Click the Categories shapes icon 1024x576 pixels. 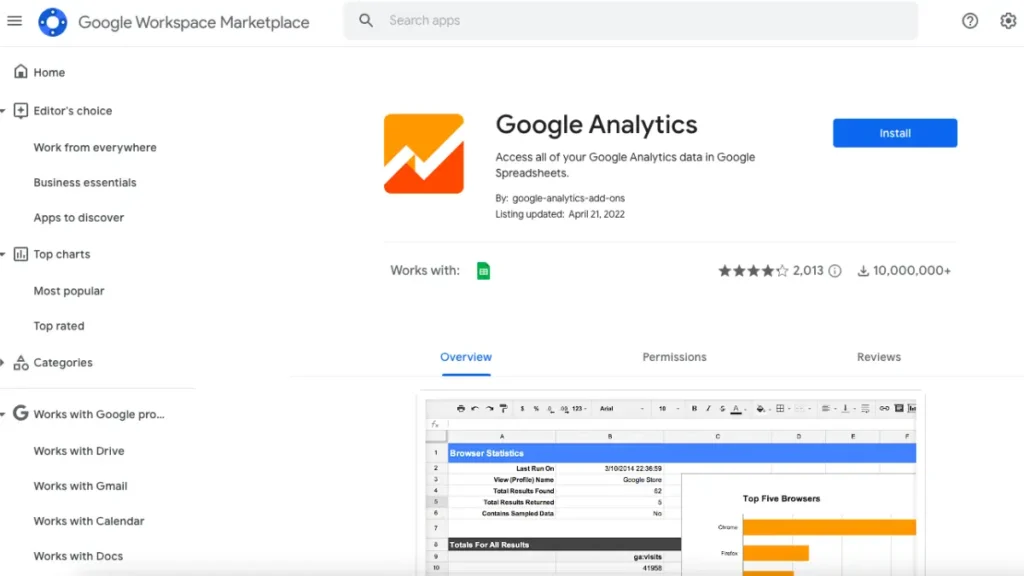click(x=21, y=362)
